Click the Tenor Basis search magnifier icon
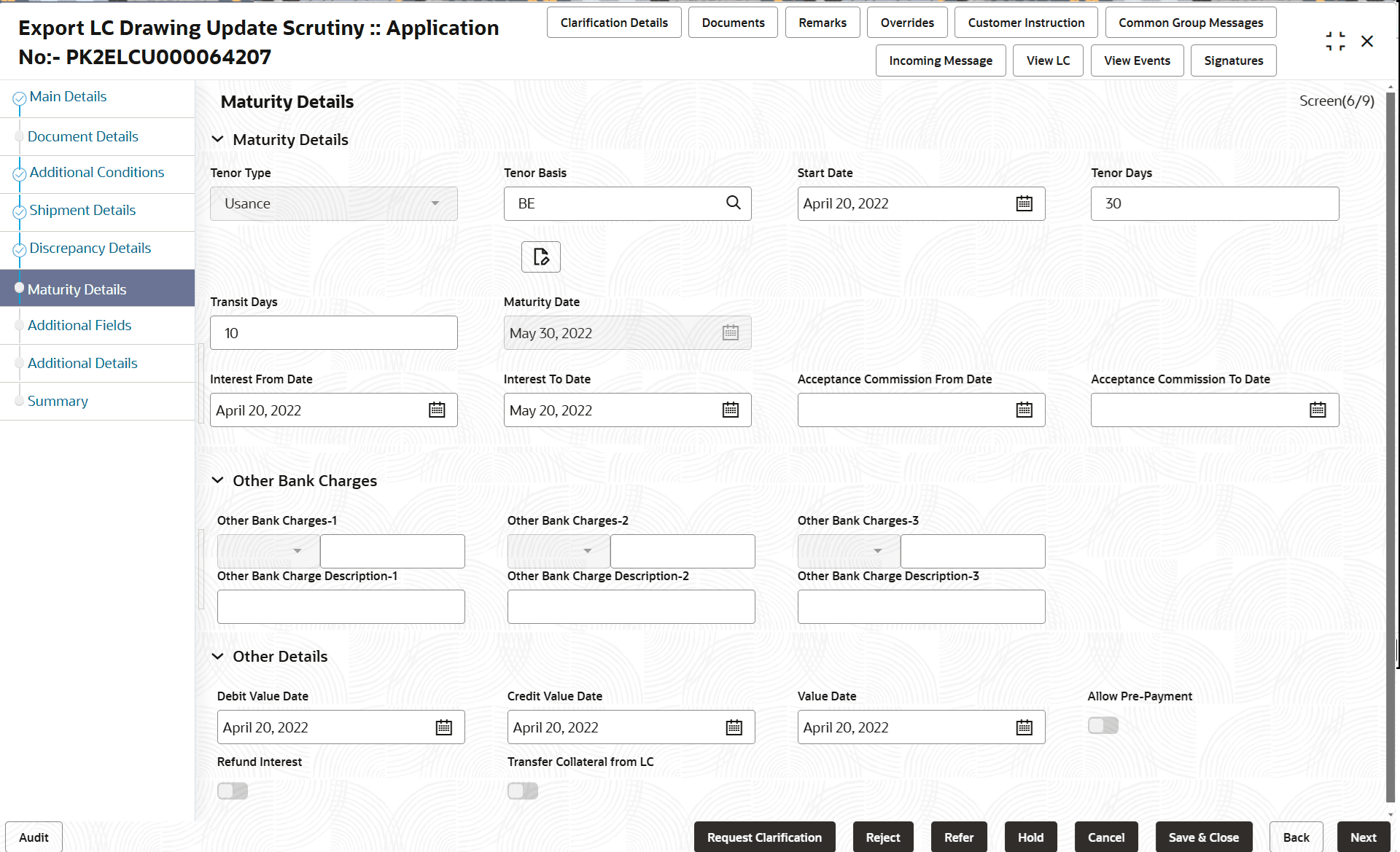This screenshot has width=1400, height=852. 733,203
